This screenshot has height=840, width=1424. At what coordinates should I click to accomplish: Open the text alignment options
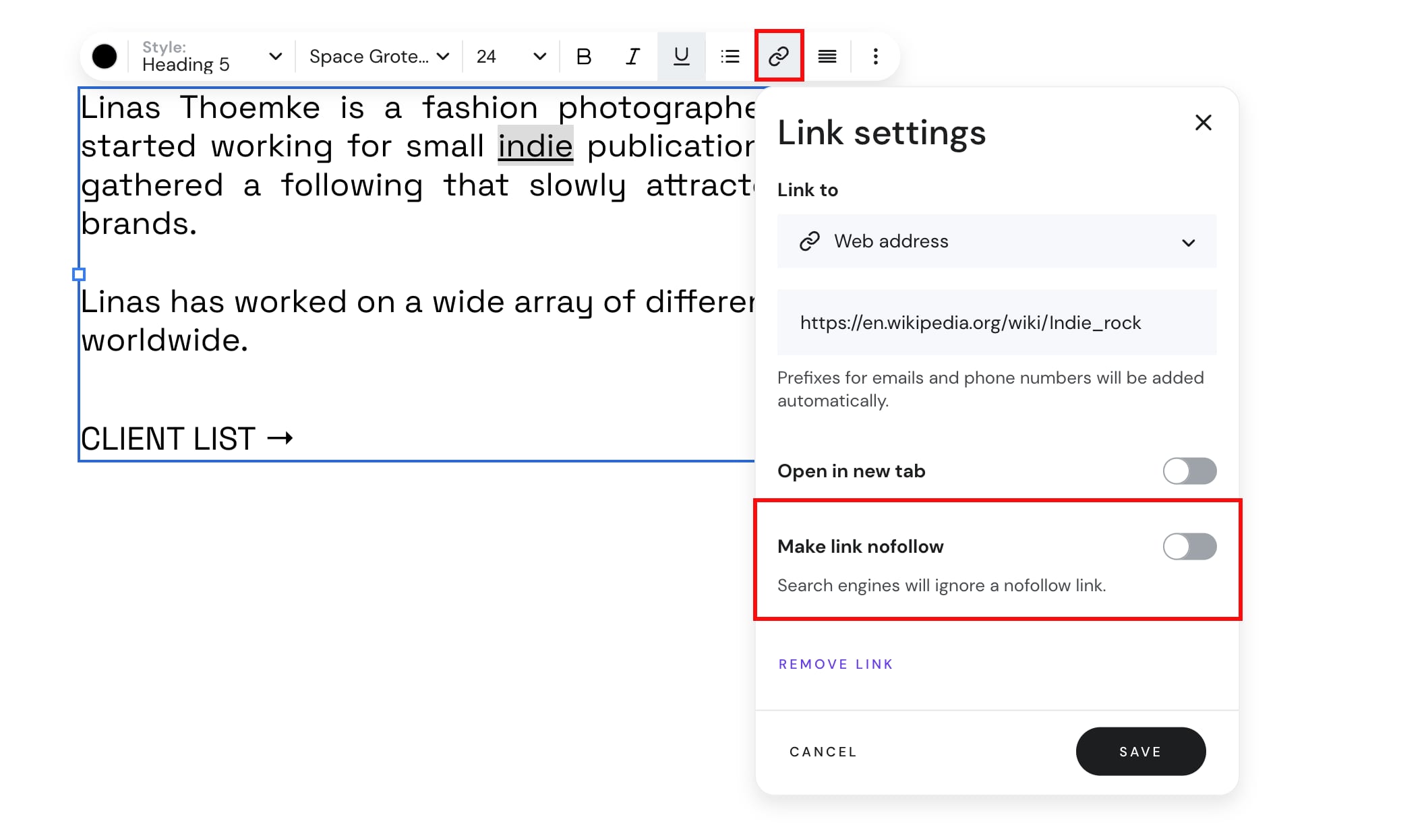827,57
